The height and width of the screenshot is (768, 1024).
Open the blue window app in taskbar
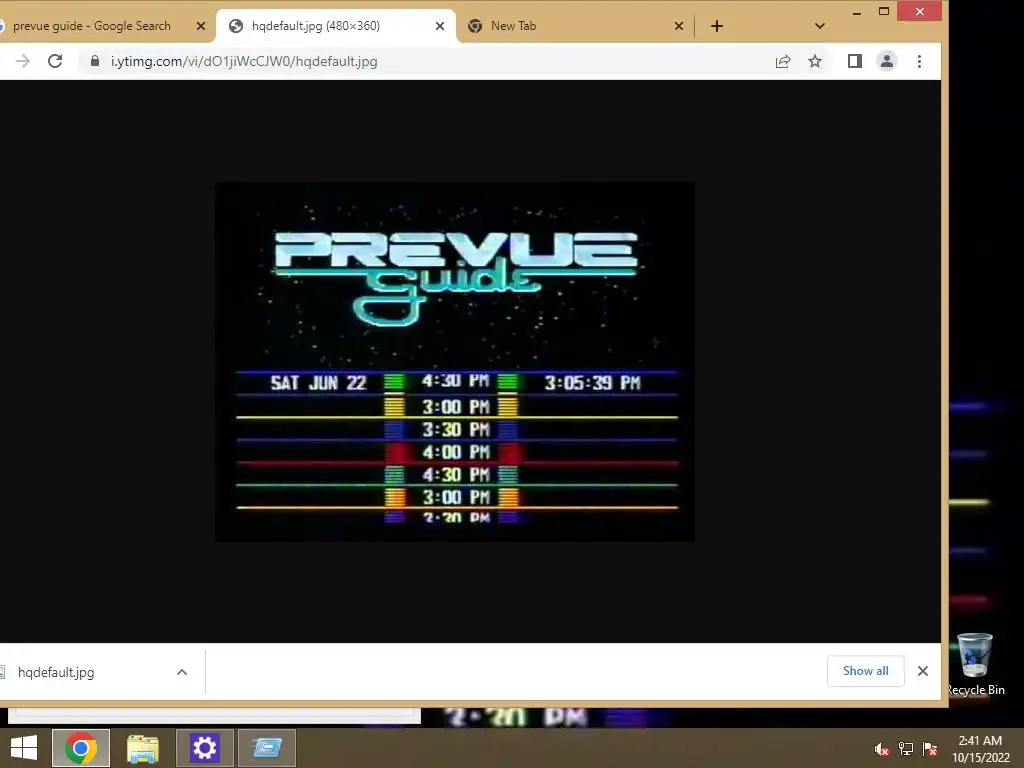(x=267, y=748)
